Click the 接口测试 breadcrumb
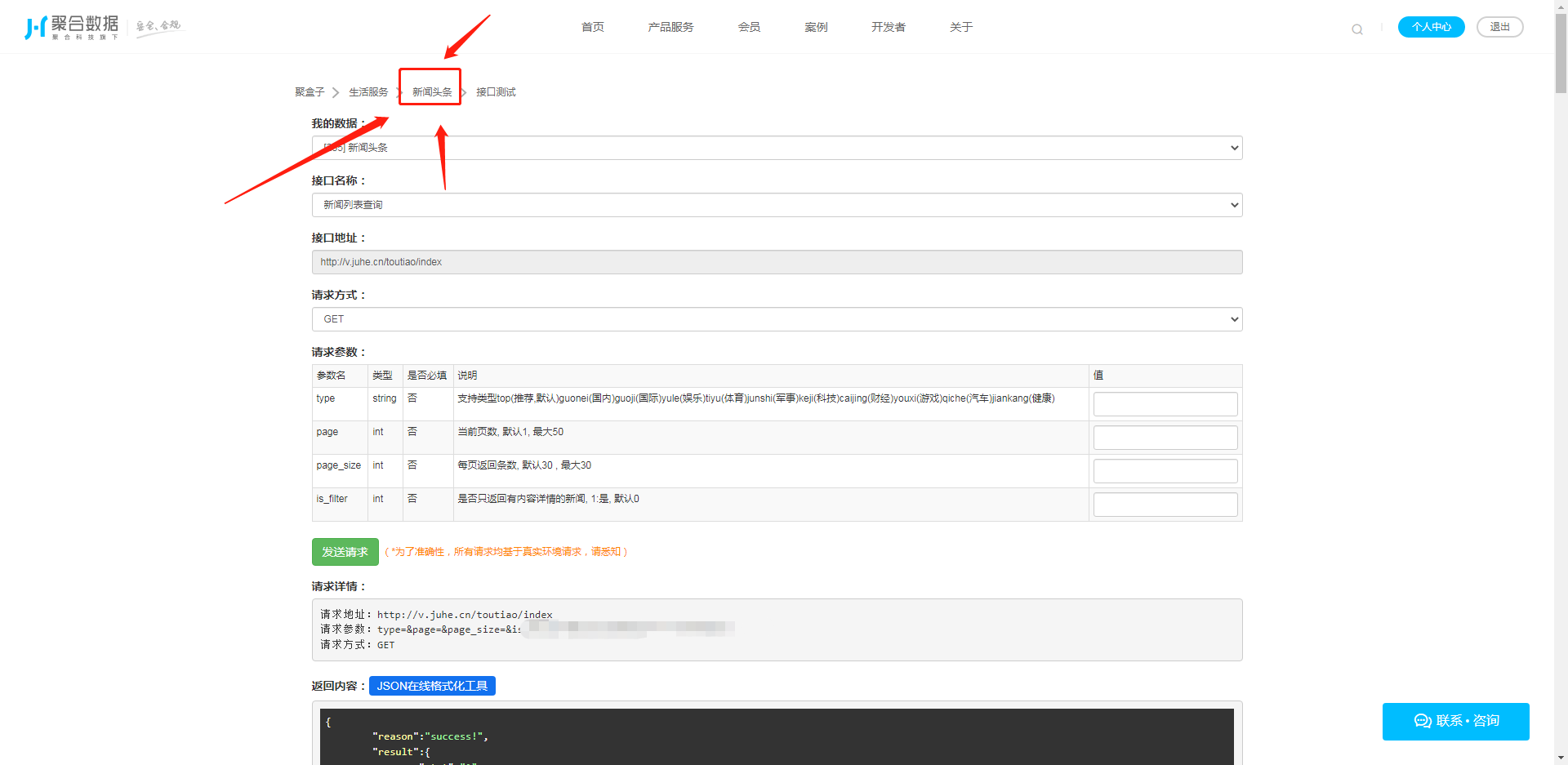The image size is (1568, 765). (496, 92)
